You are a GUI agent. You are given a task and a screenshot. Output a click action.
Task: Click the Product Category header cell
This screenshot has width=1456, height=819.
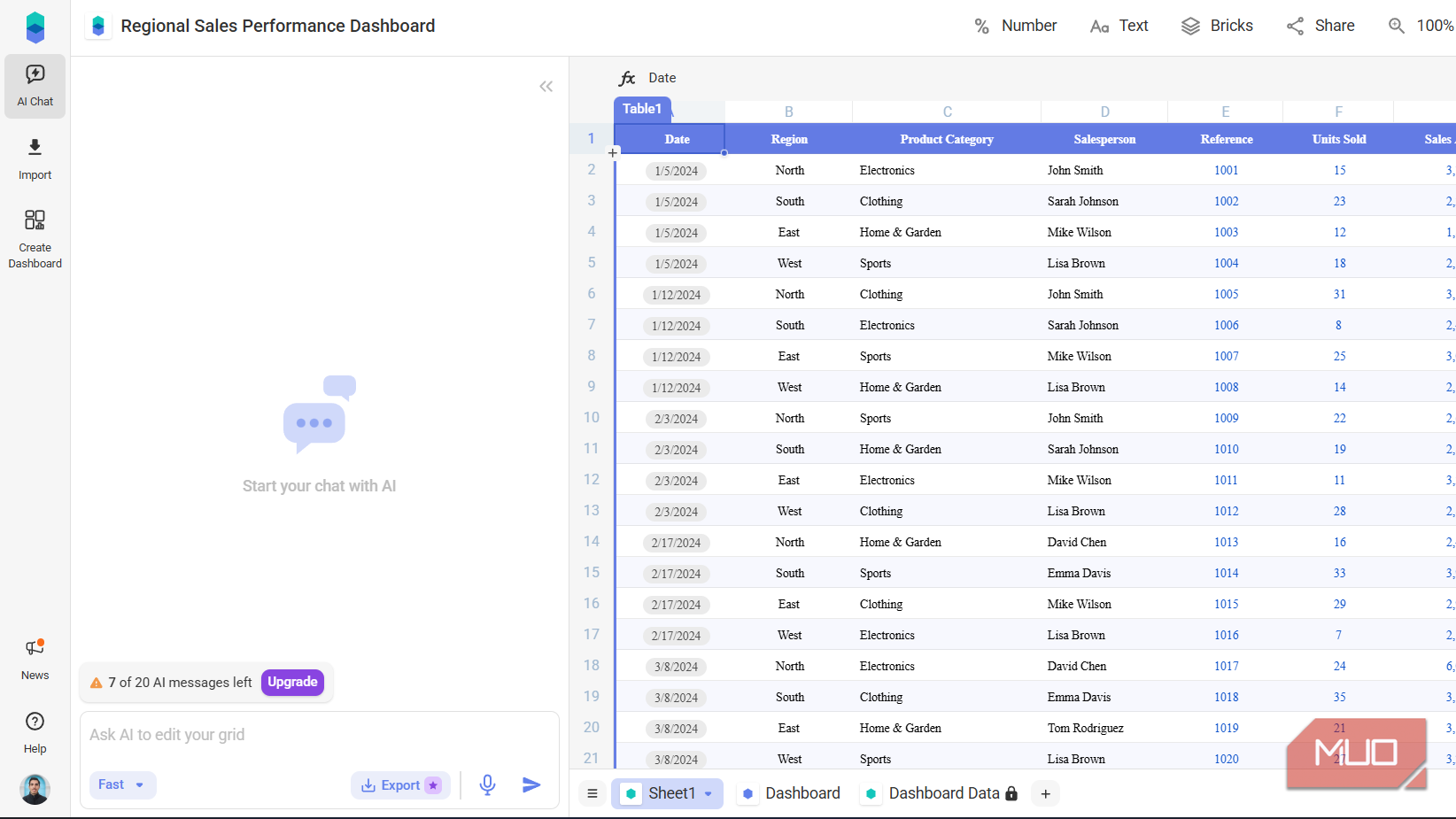point(947,139)
